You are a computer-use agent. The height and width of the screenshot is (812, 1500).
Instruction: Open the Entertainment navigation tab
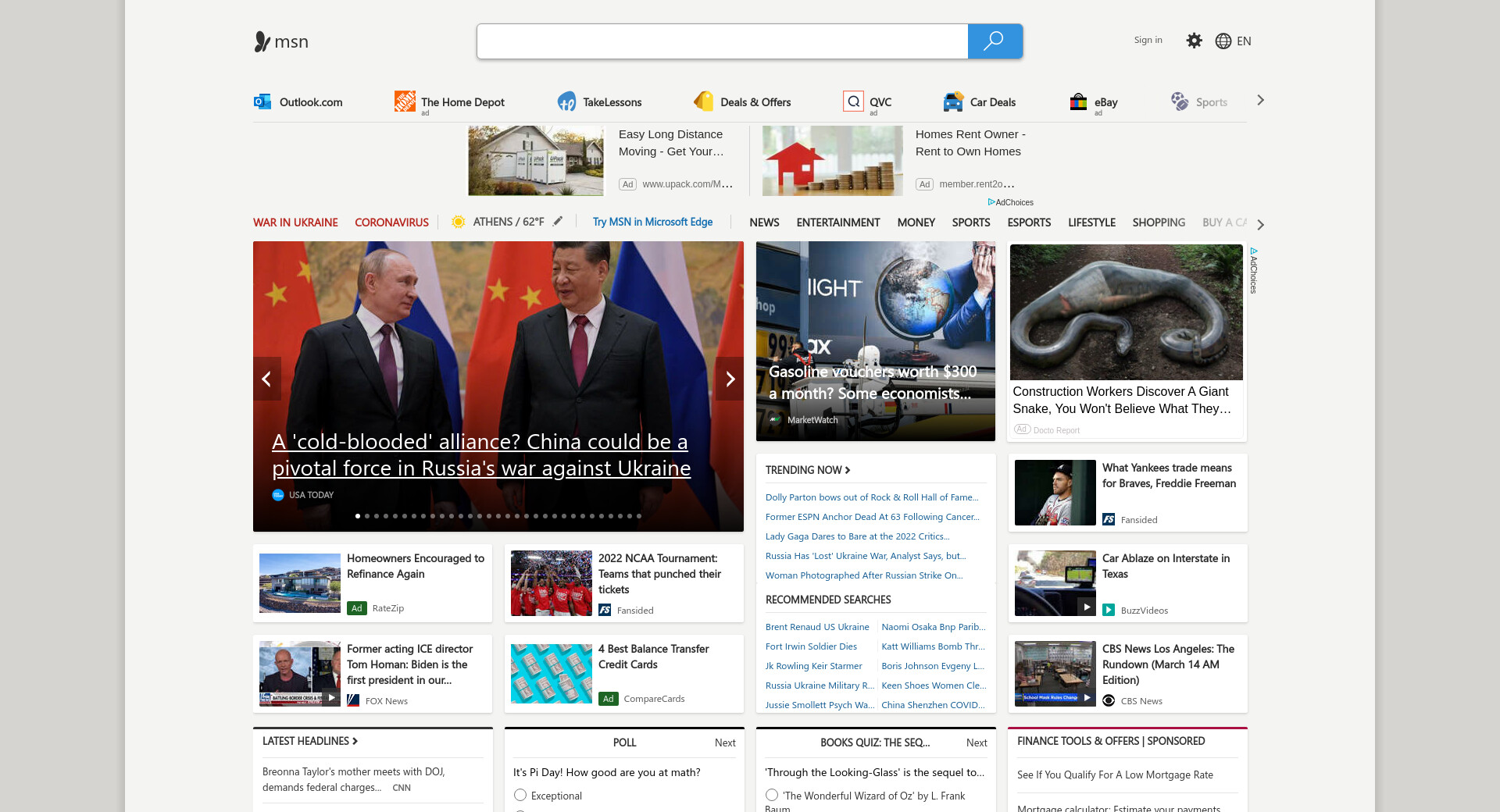point(837,223)
